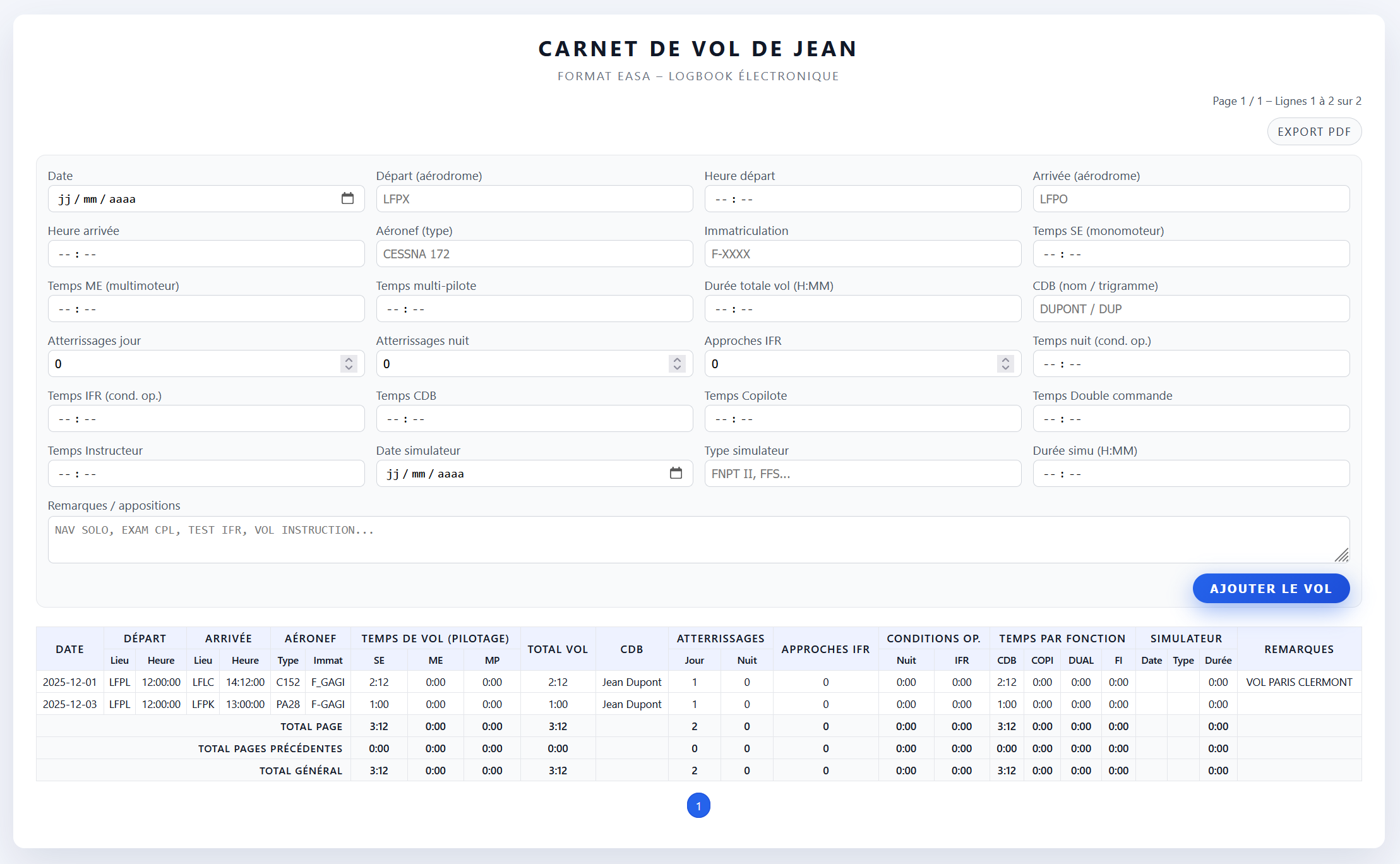Click the CDB (nom / trigramme) field
Screen dimensions: 1400x864
point(1191,308)
